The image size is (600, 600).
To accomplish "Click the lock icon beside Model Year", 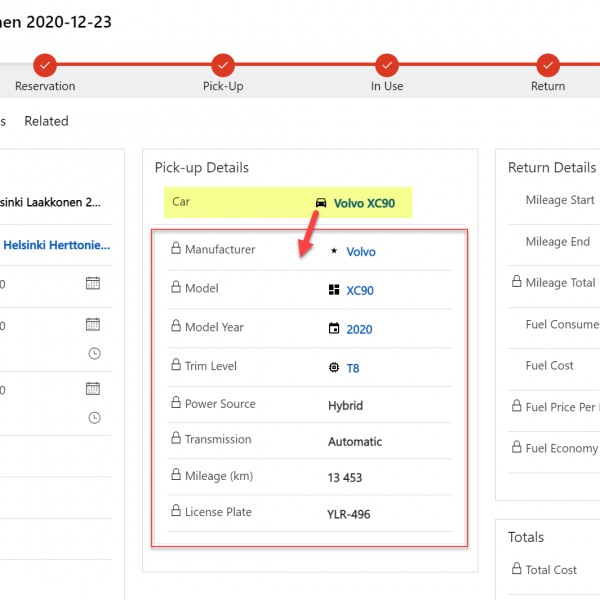I will 176,326.
